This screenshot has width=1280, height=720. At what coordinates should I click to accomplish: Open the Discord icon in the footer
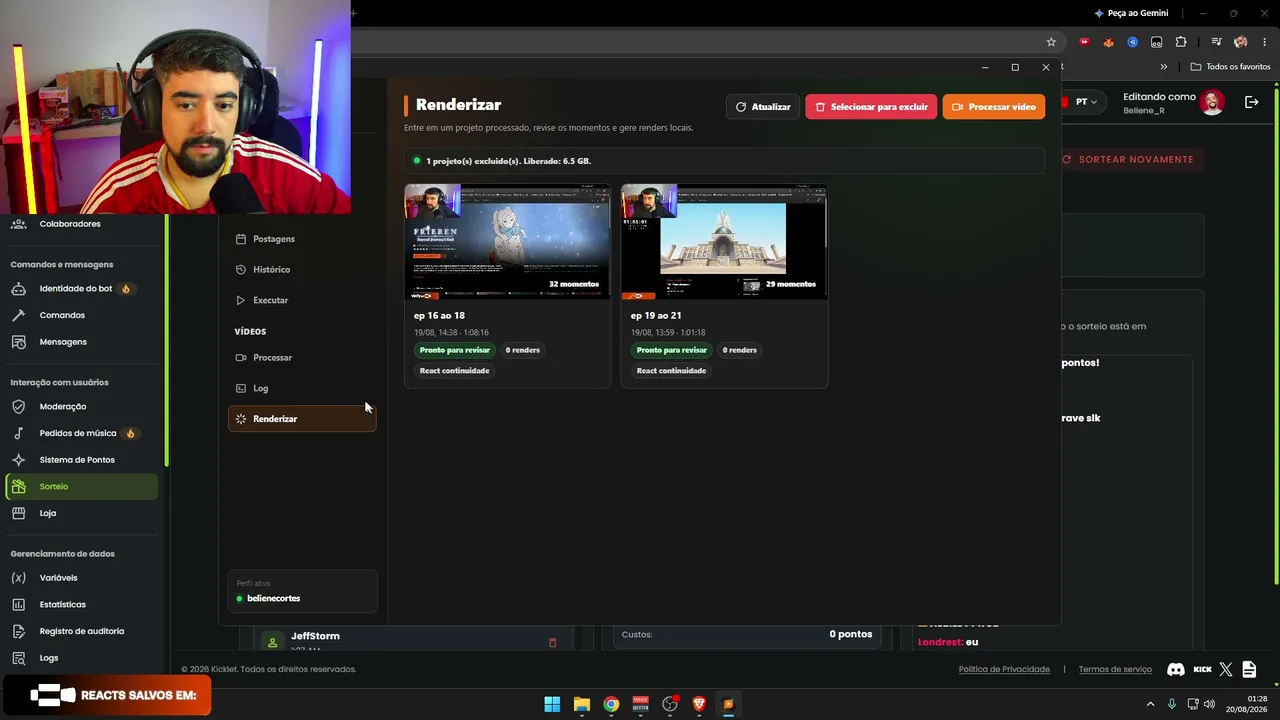coord(1176,670)
